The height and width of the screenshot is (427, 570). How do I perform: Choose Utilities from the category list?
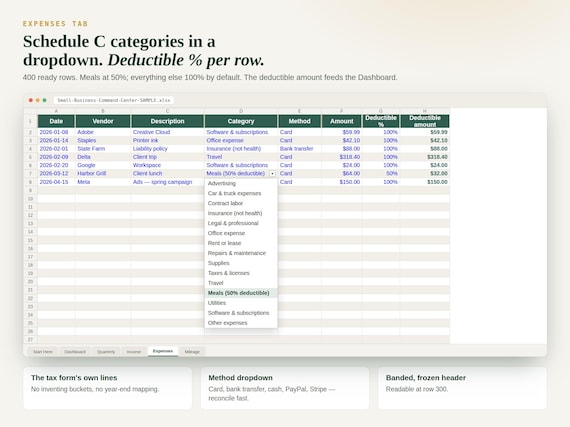(241, 303)
